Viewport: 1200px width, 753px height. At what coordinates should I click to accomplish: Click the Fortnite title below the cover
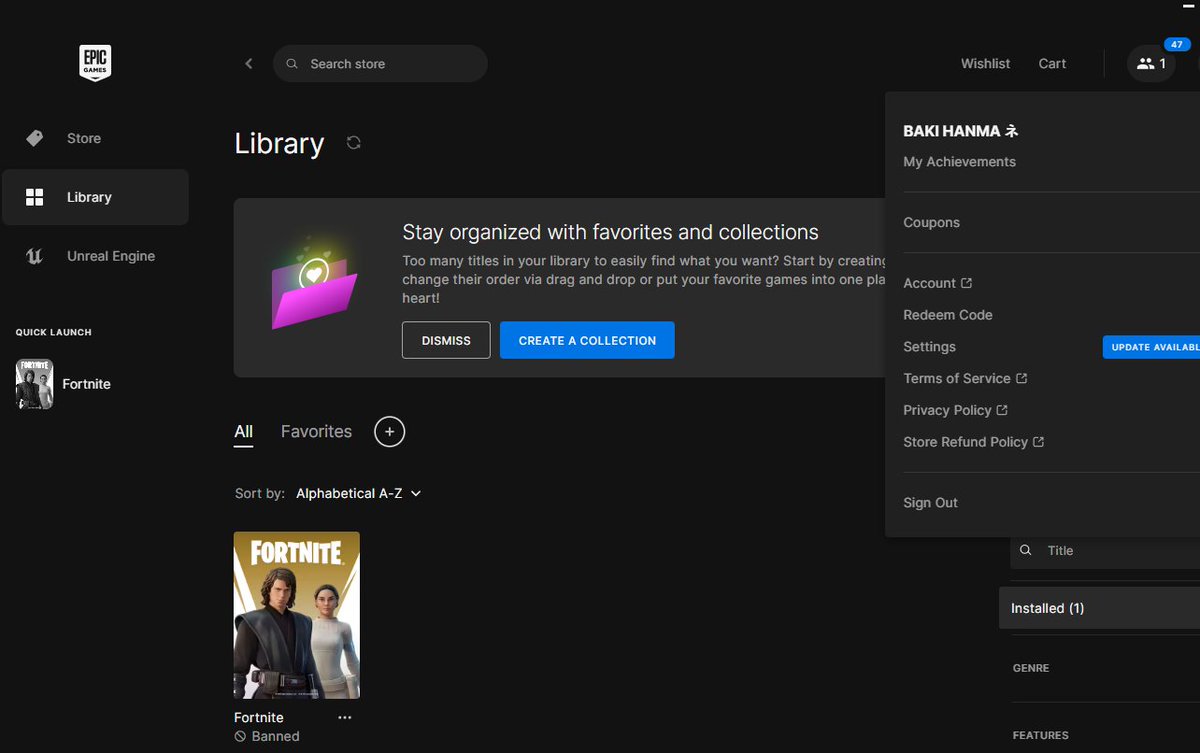click(259, 718)
